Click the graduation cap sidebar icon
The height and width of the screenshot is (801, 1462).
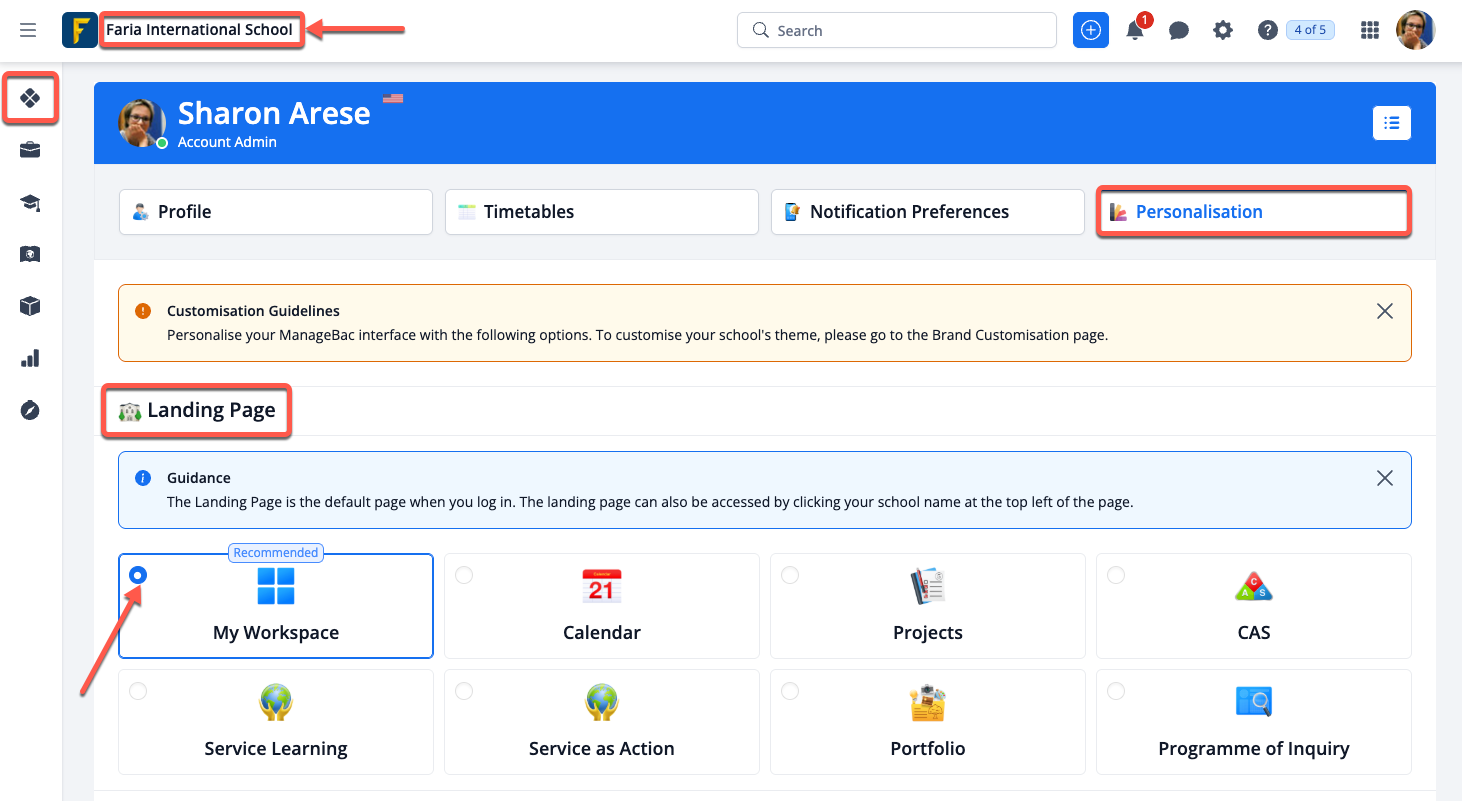(30, 203)
